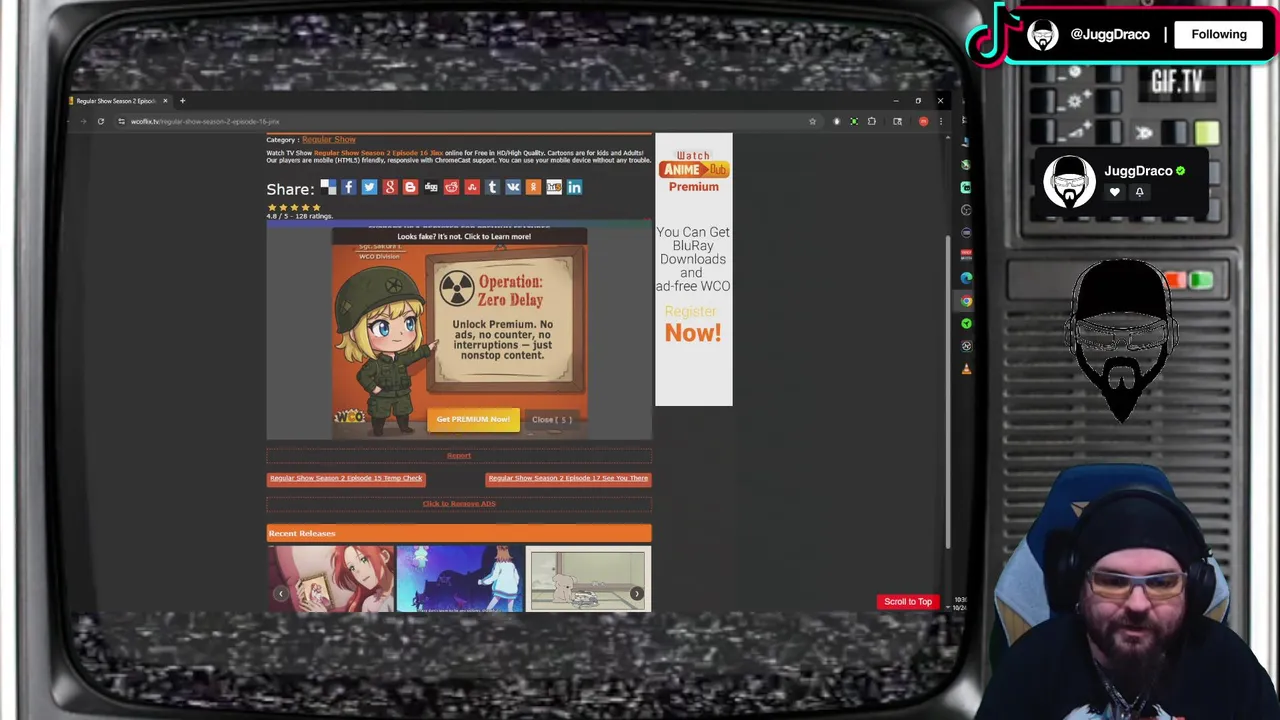Share via the Odnoklassniki icon
Screen dimensions: 1280x720
533,187
